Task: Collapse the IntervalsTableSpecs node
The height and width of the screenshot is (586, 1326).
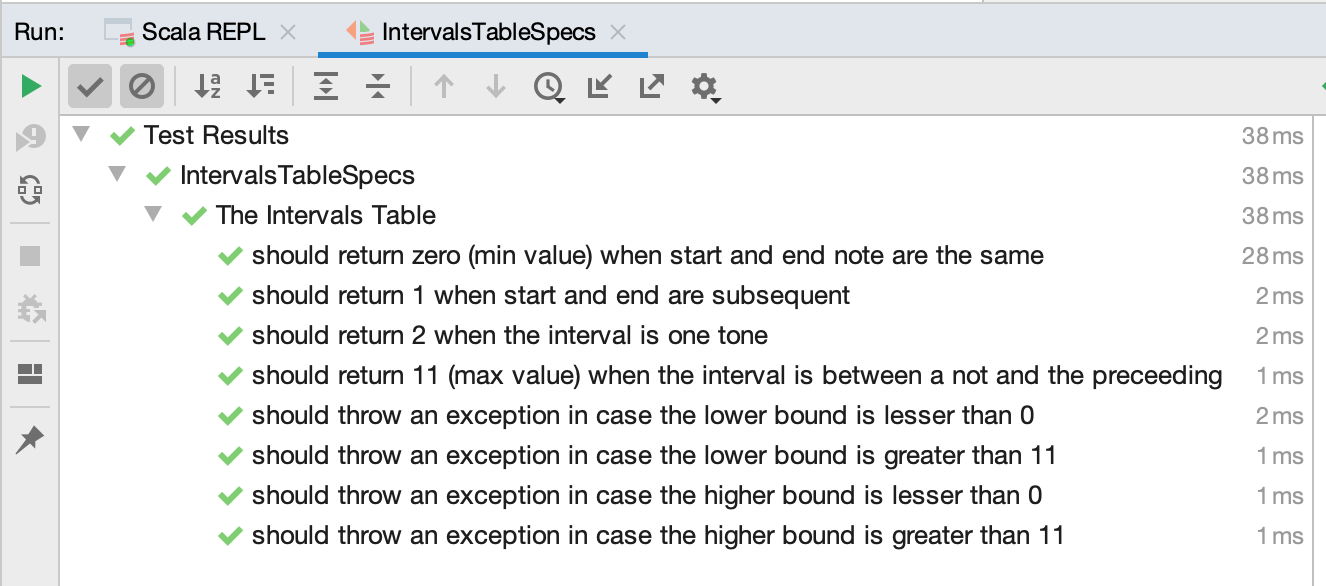Action: coord(118,174)
